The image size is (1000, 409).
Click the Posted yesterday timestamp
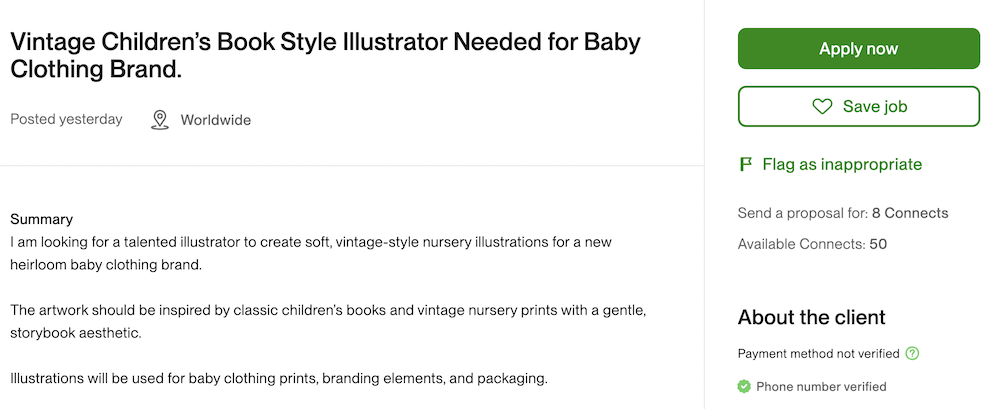point(66,119)
